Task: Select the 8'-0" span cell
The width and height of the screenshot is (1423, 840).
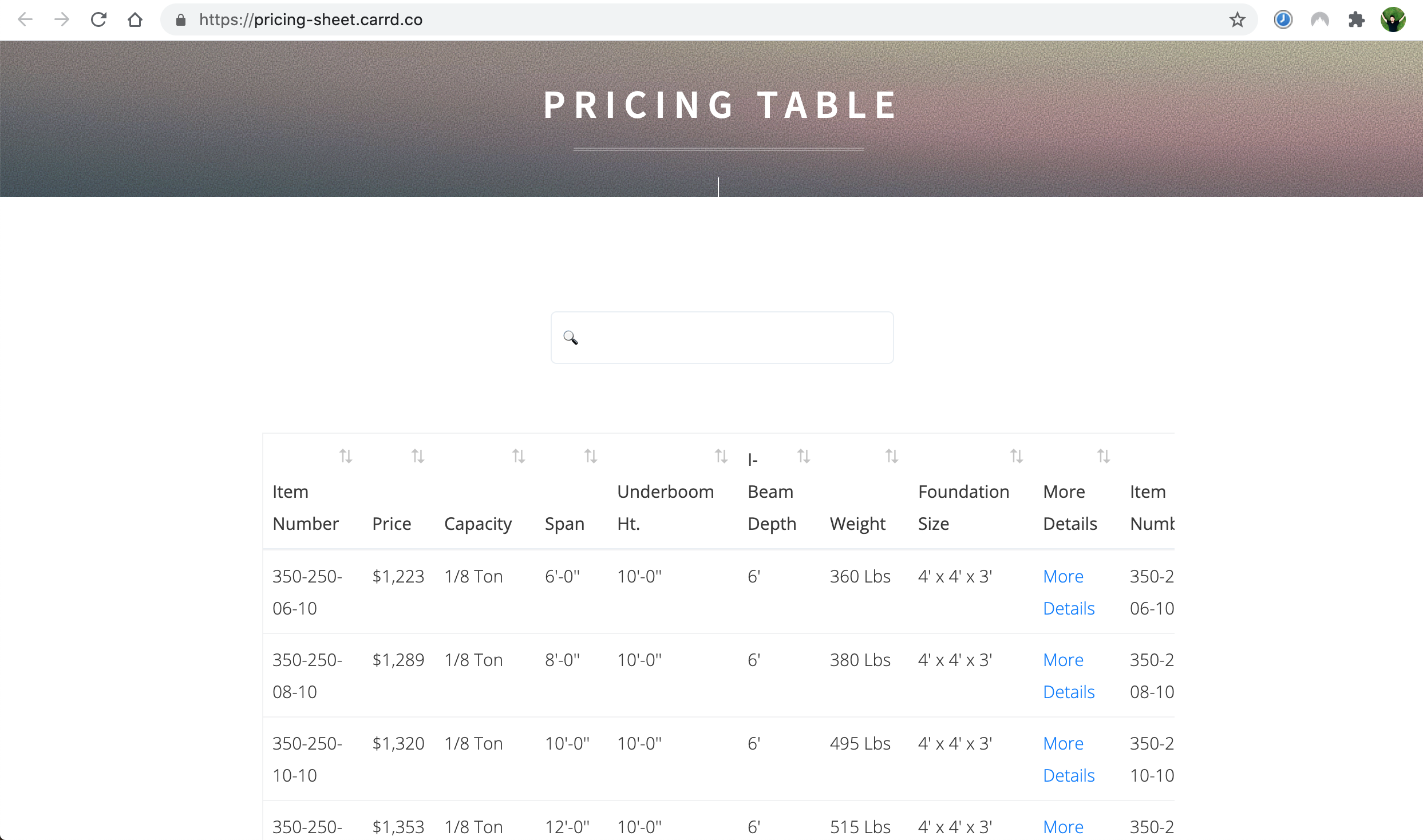Action: 562,660
